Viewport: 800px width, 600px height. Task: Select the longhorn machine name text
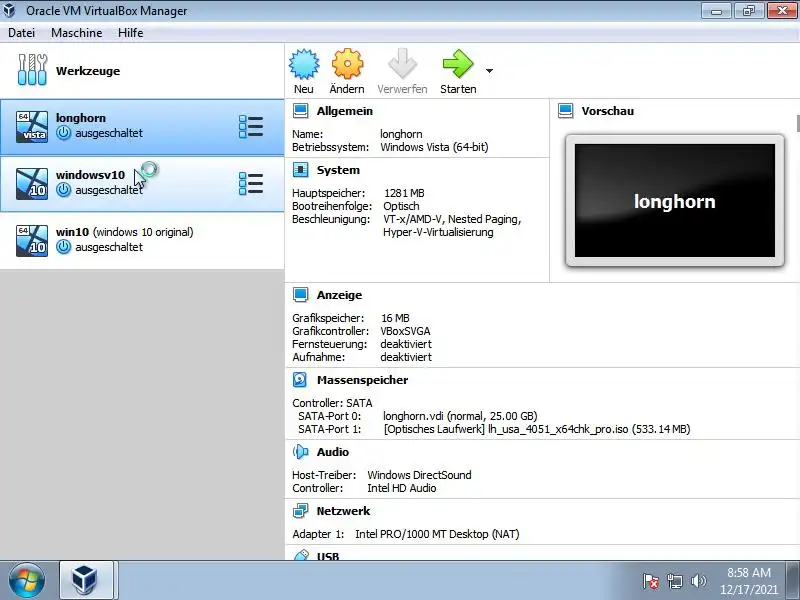(81, 118)
